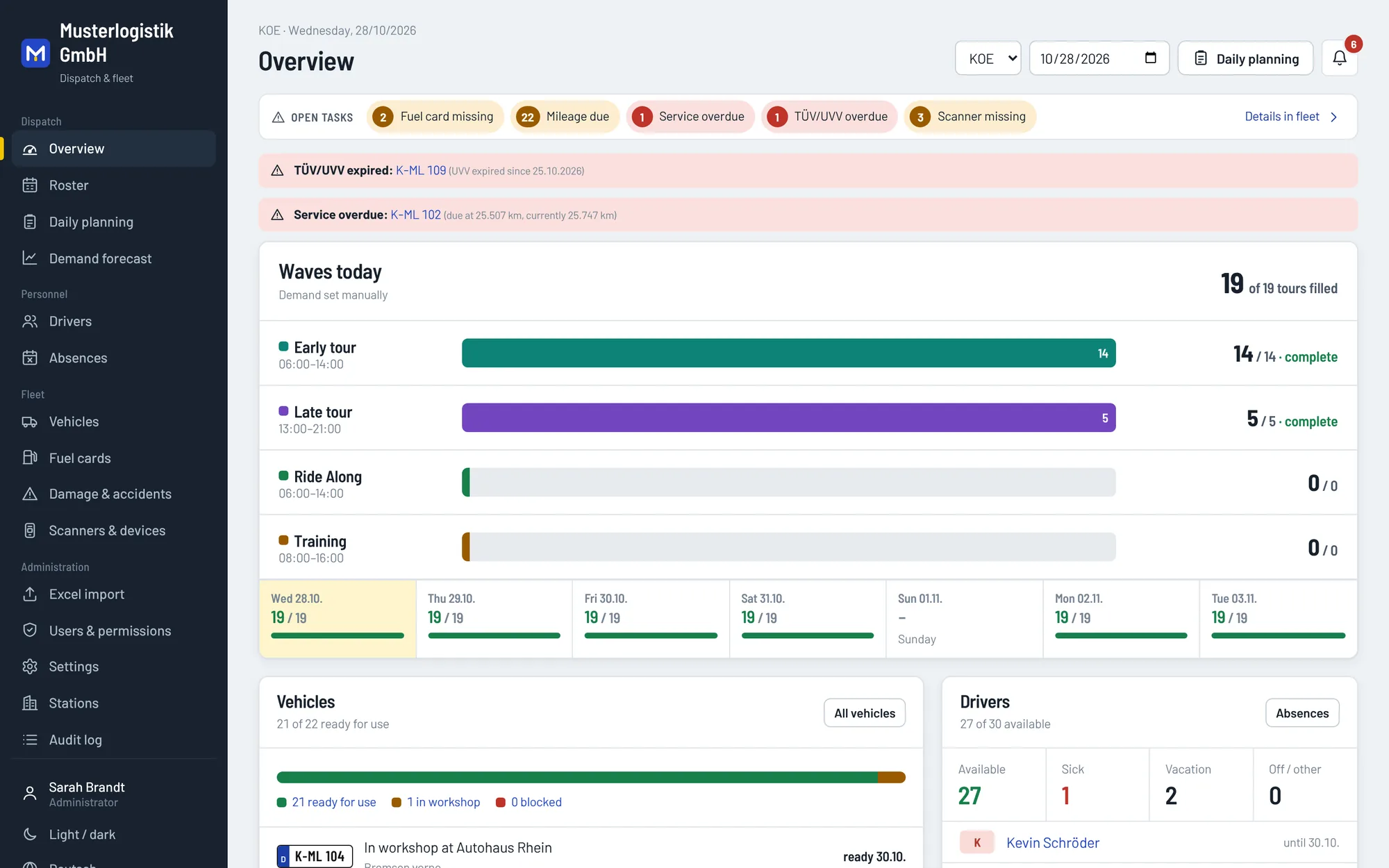Click the Absences calendar-x icon
This screenshot has height=868, width=1389.
(30, 358)
